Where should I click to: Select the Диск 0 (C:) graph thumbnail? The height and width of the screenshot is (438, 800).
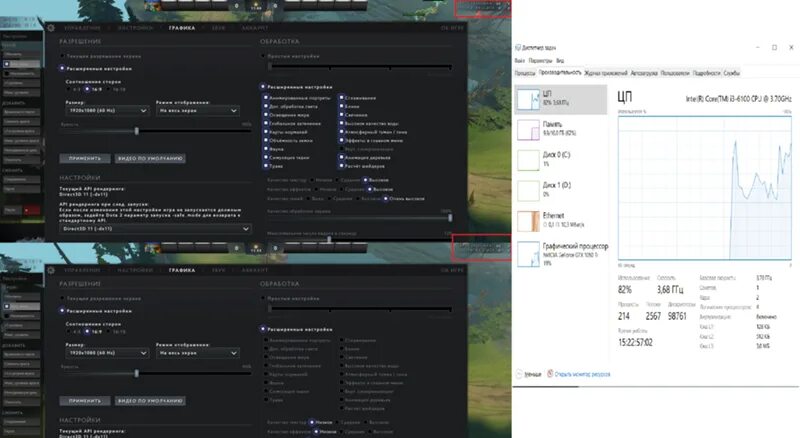[528, 160]
